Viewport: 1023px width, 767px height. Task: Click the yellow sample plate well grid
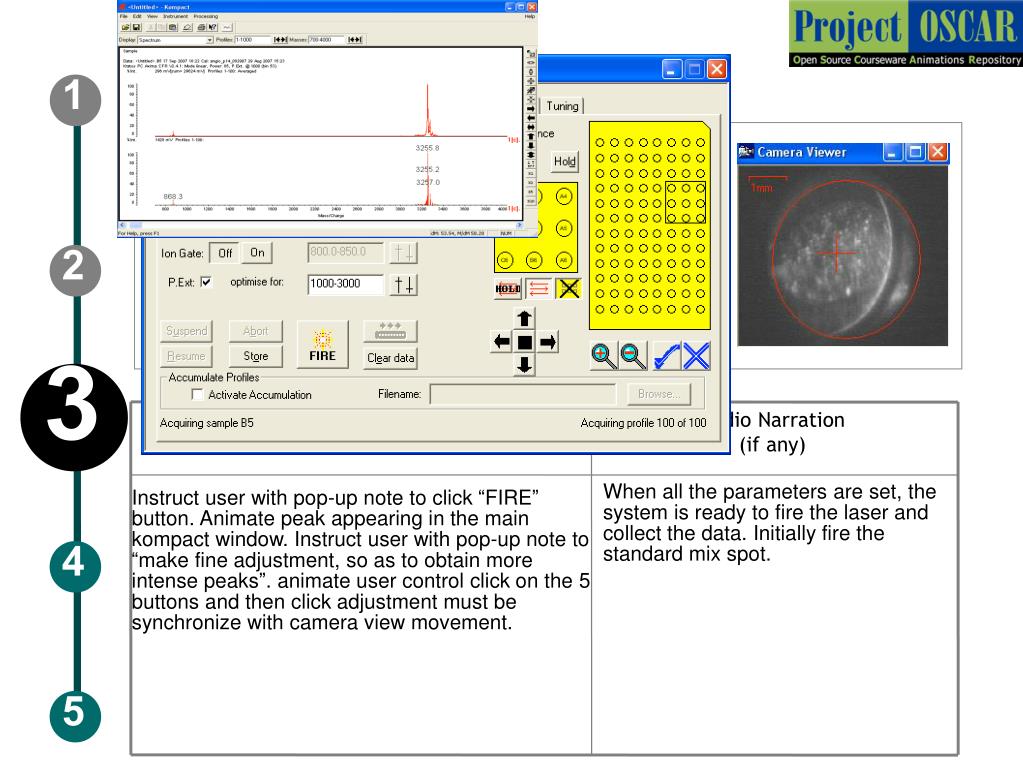650,226
